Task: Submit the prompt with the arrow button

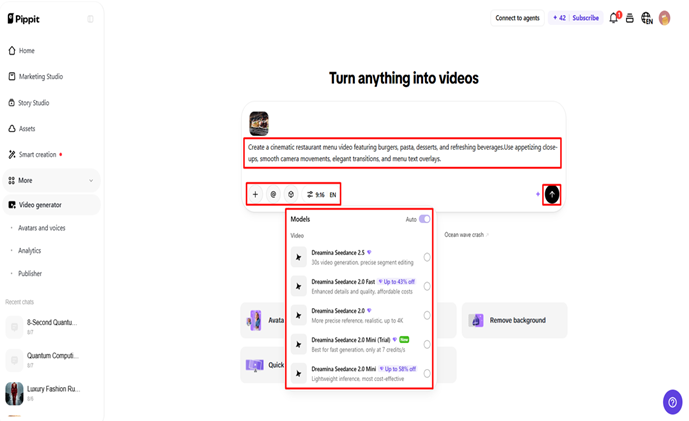Action: [552, 194]
